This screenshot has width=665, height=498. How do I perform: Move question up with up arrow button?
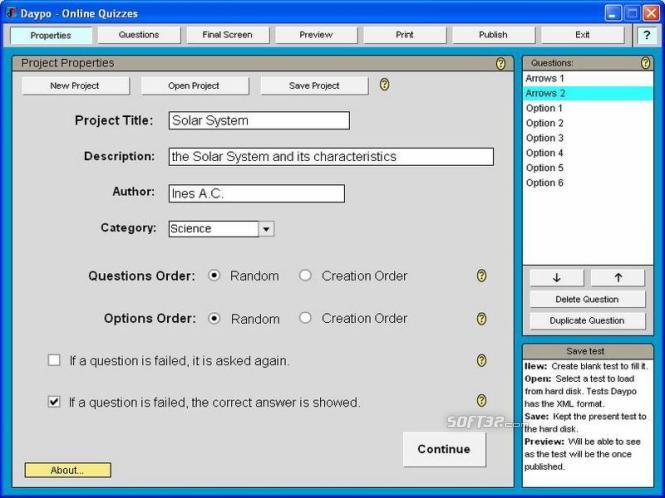(618, 278)
